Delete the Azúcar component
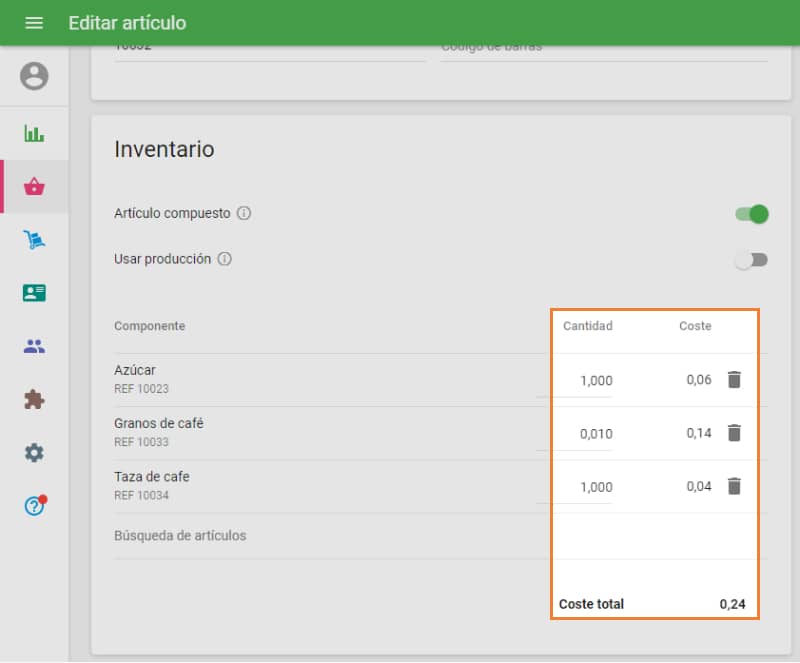Viewport: 800px width, 663px height. pos(737,379)
